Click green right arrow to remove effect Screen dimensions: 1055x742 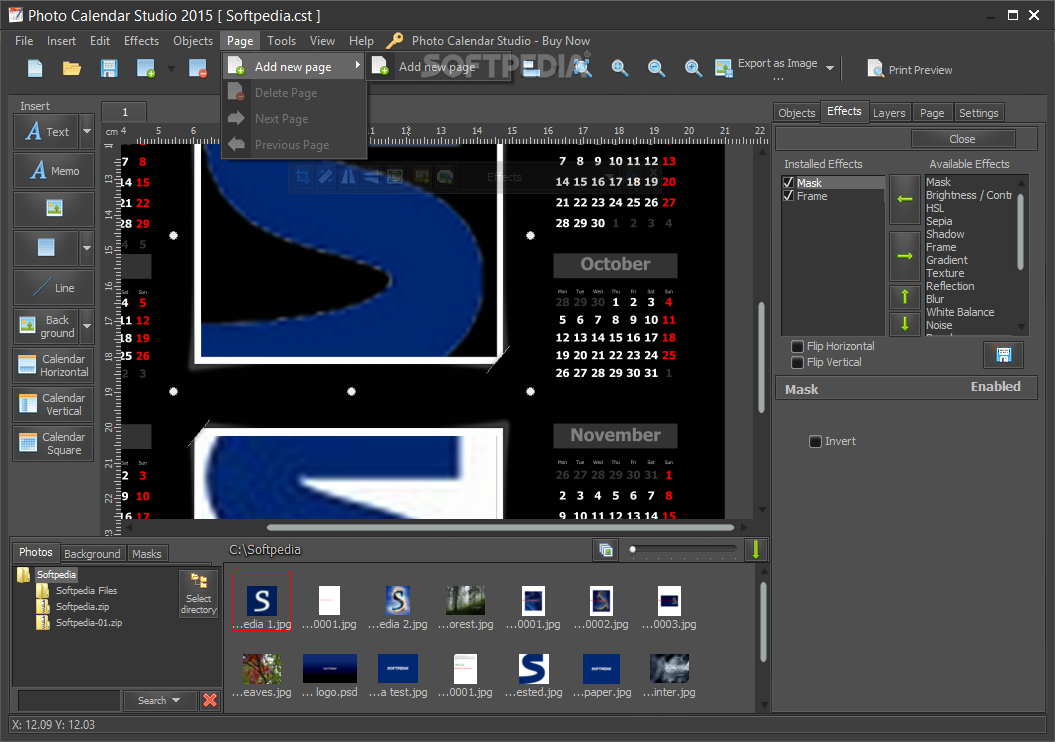905,256
